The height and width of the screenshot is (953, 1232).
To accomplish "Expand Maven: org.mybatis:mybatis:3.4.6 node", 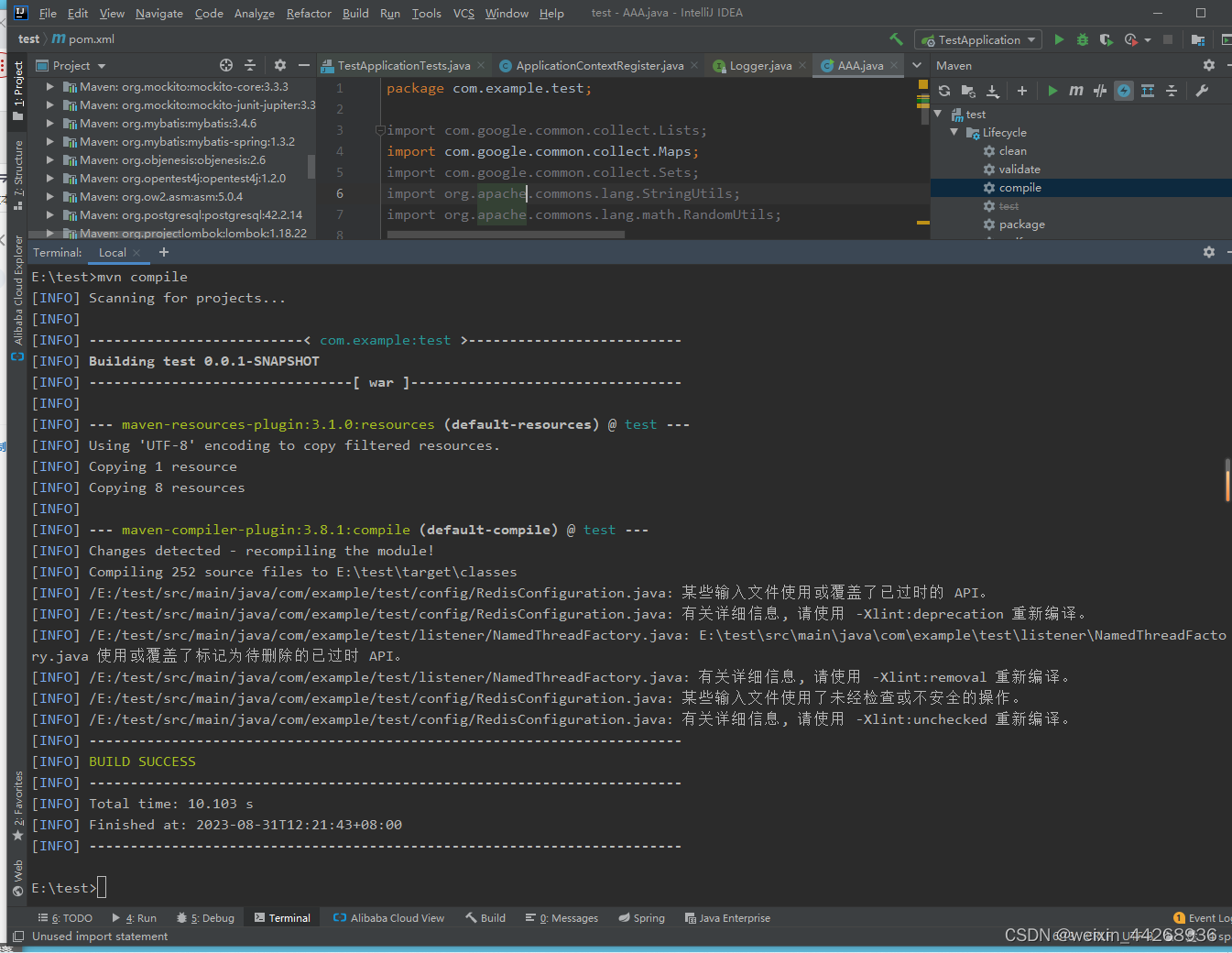I will click(50, 124).
